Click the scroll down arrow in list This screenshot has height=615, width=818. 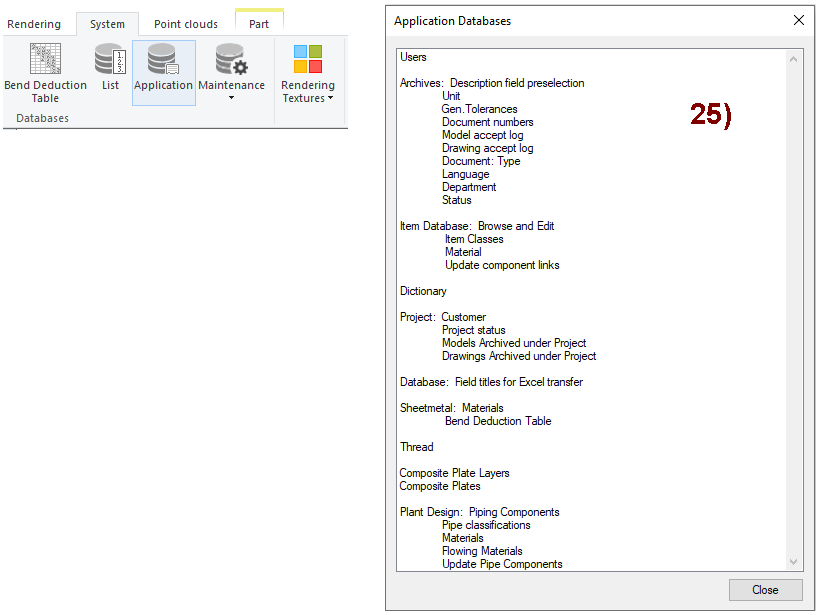[x=795, y=562]
